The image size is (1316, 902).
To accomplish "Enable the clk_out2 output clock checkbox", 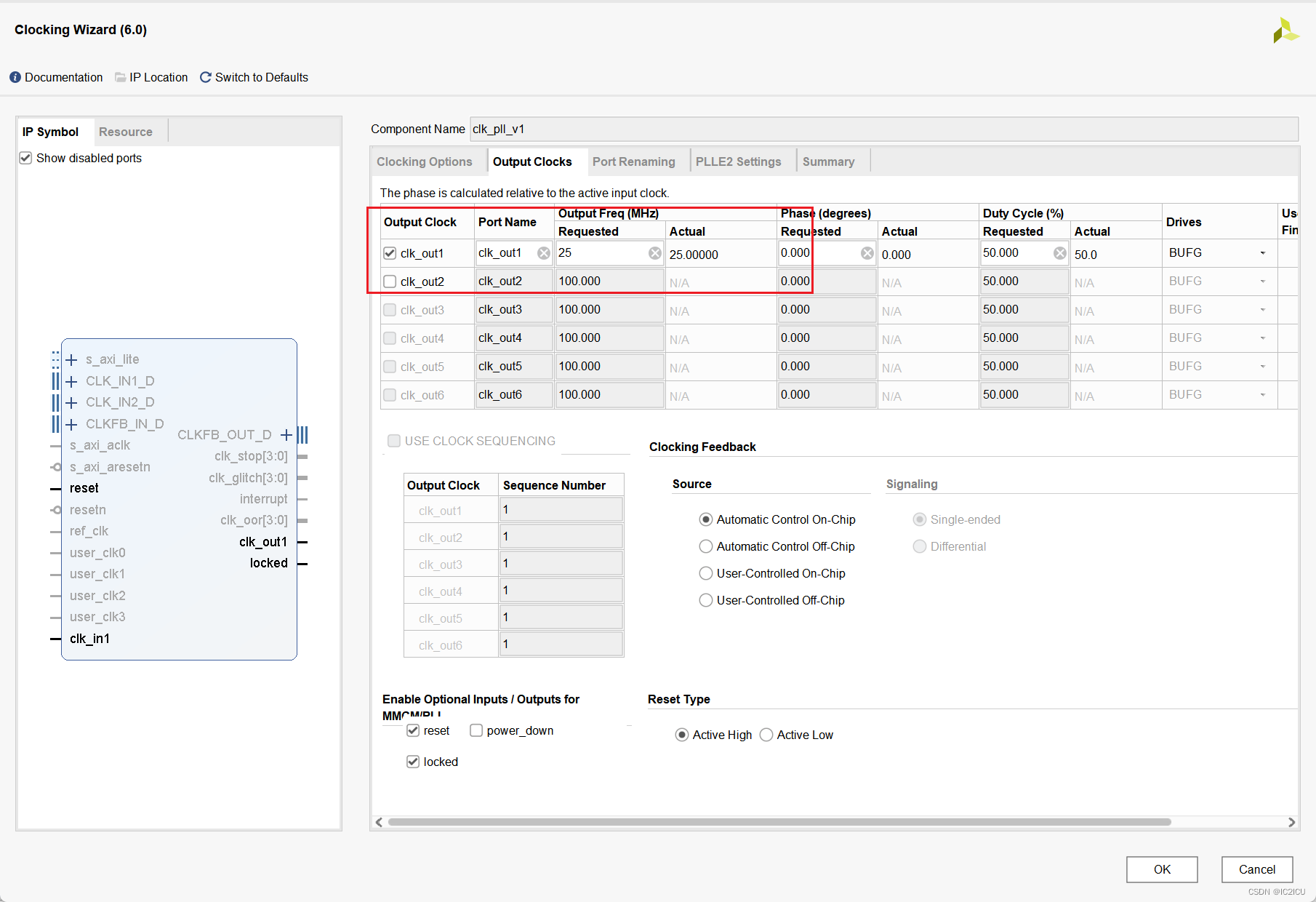I will (x=390, y=282).
